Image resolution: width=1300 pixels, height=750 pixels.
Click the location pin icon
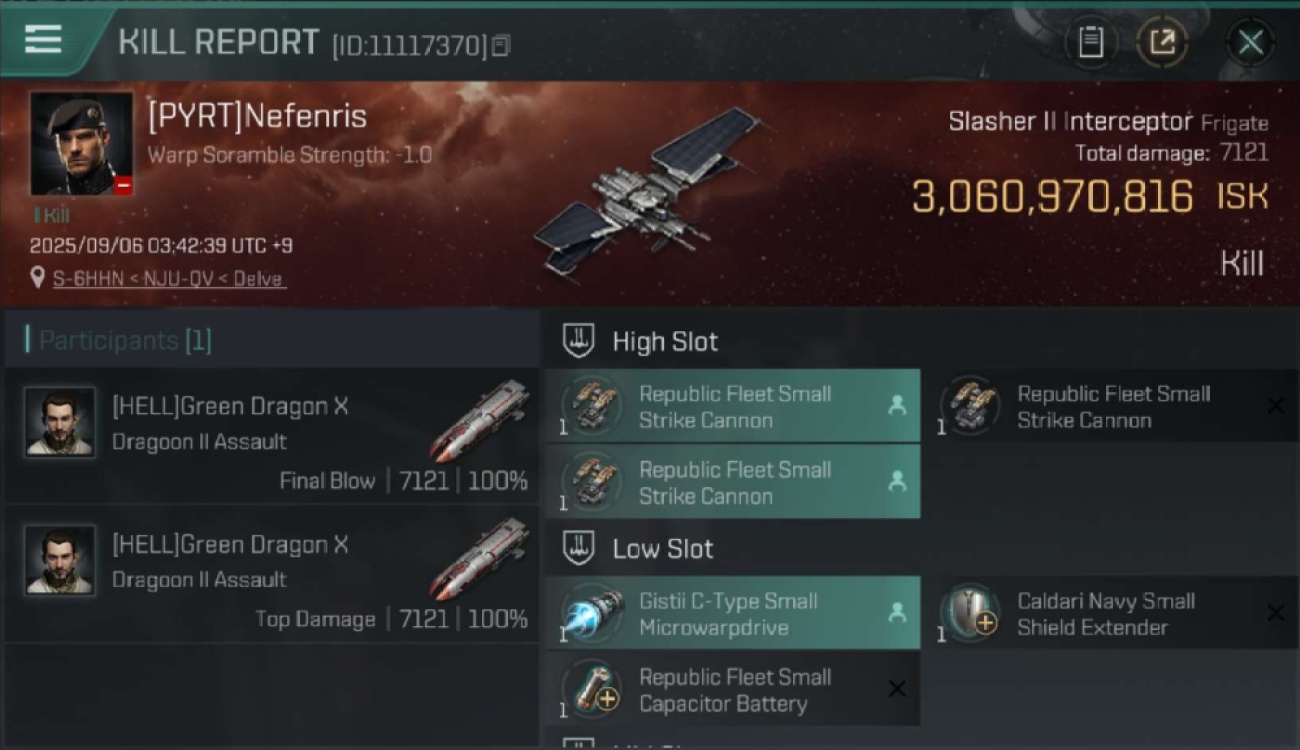[x=38, y=278]
